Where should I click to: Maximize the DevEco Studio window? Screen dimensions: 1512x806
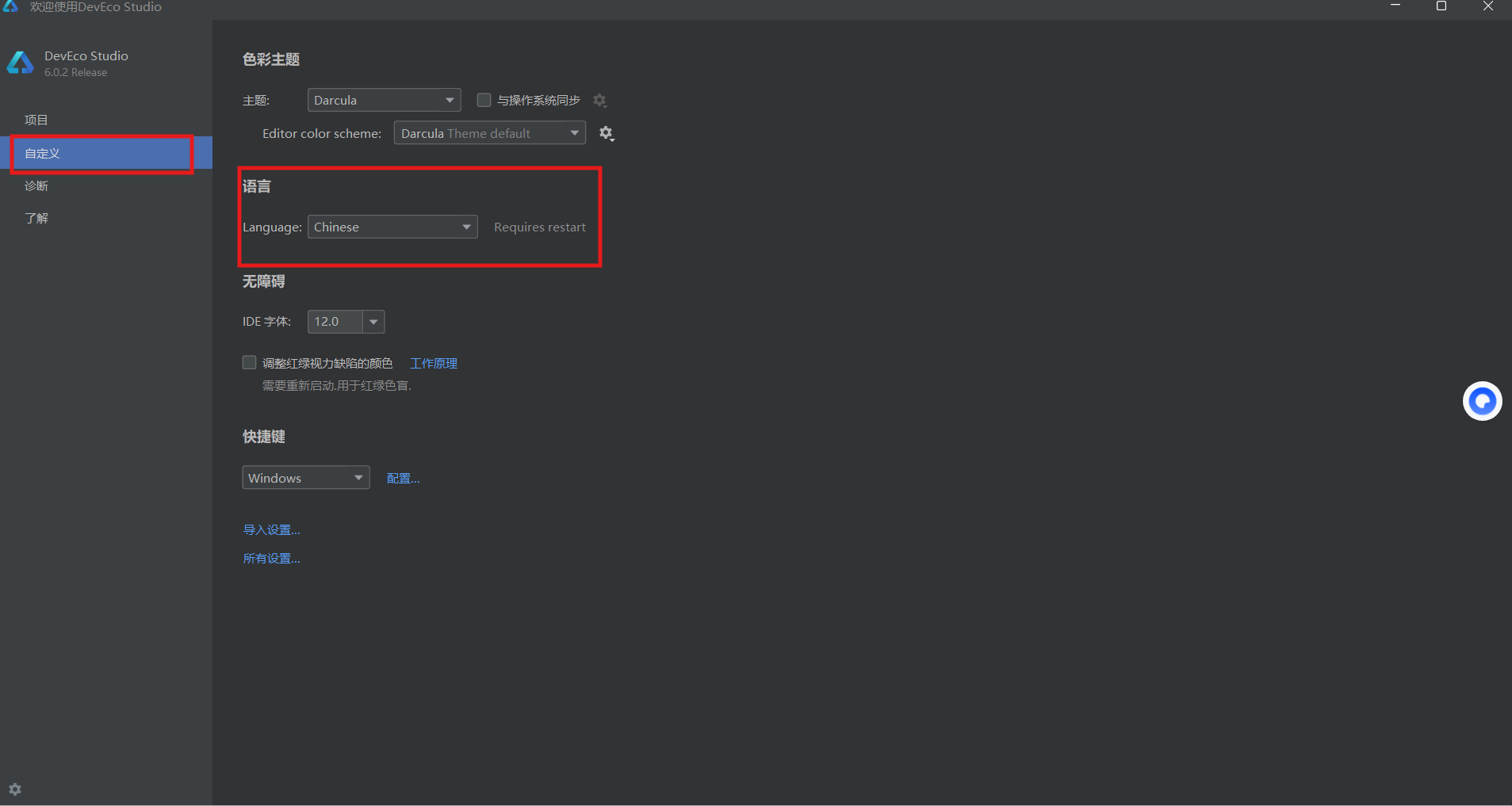tap(1441, 6)
